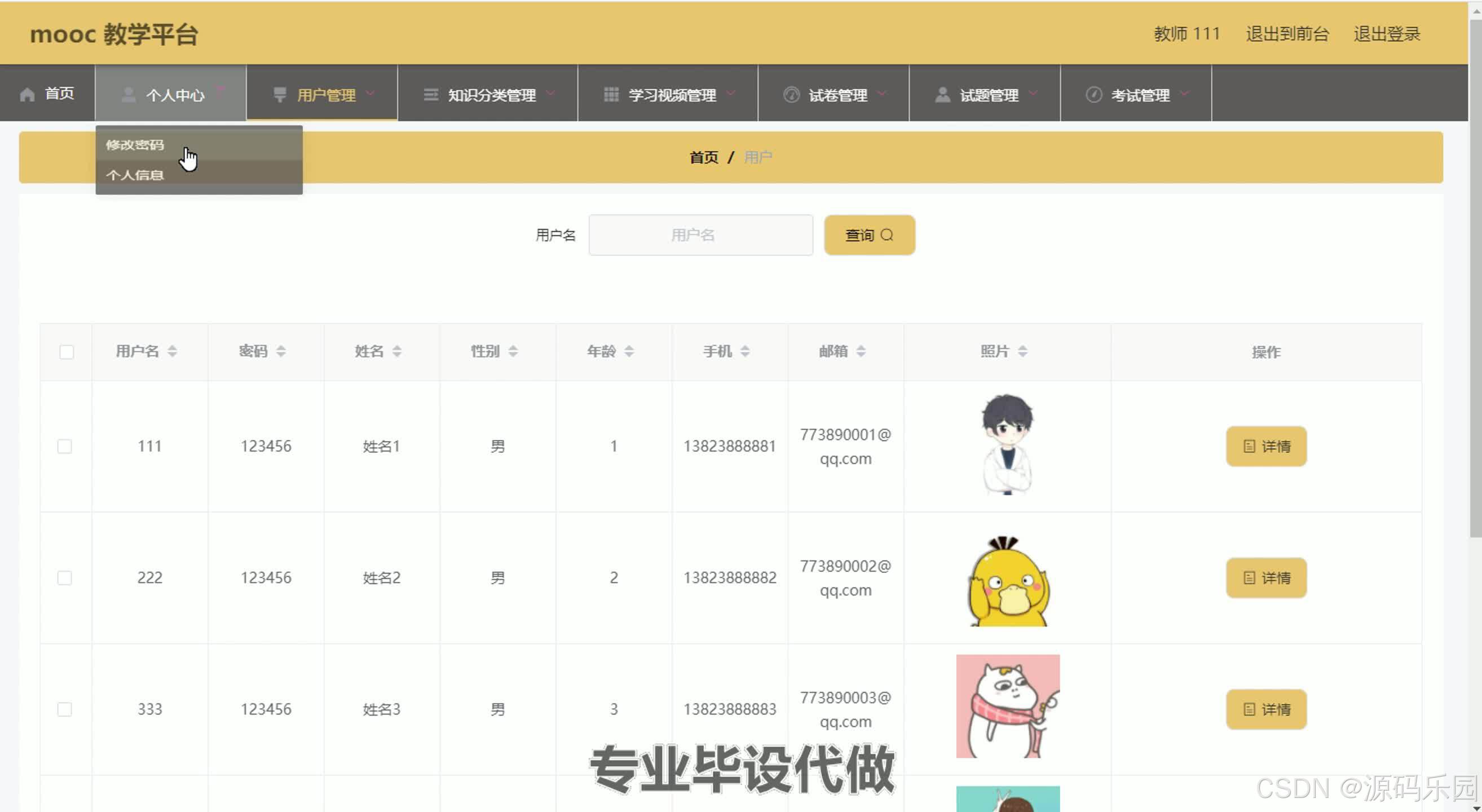Click the 用户管理 funnel icon
The height and width of the screenshot is (812, 1482).
[280, 94]
